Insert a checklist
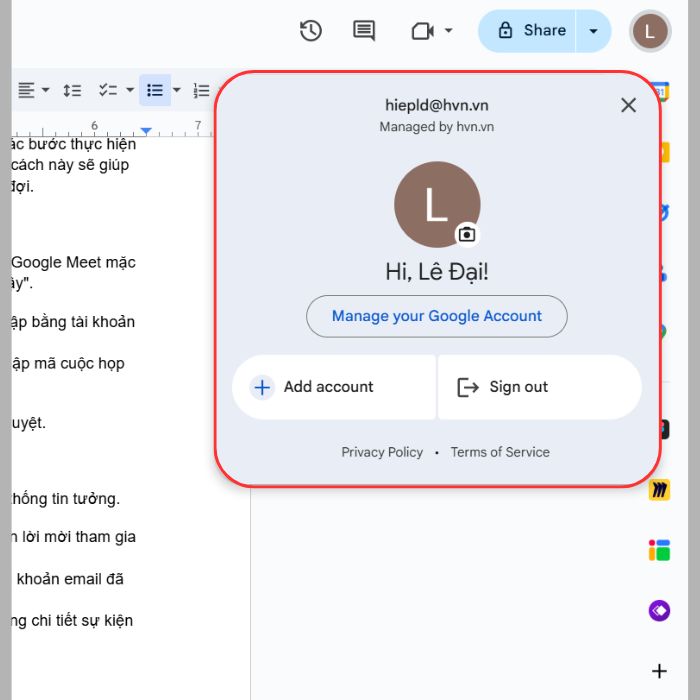 (108, 90)
